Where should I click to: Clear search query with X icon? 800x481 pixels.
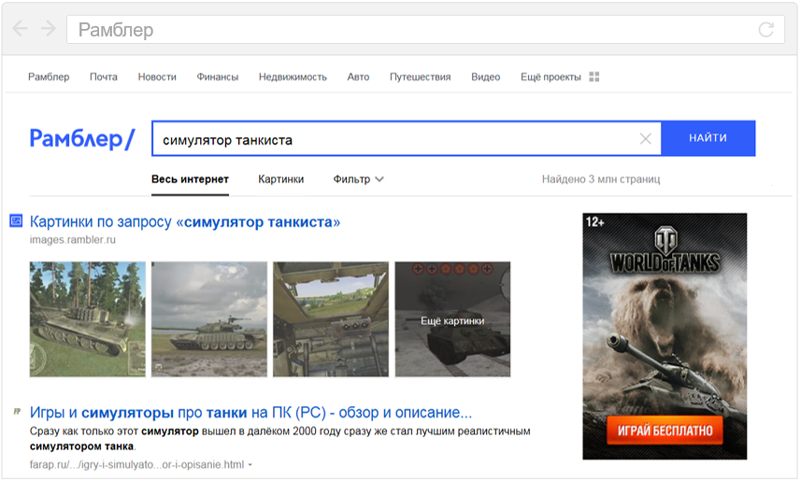click(645, 138)
